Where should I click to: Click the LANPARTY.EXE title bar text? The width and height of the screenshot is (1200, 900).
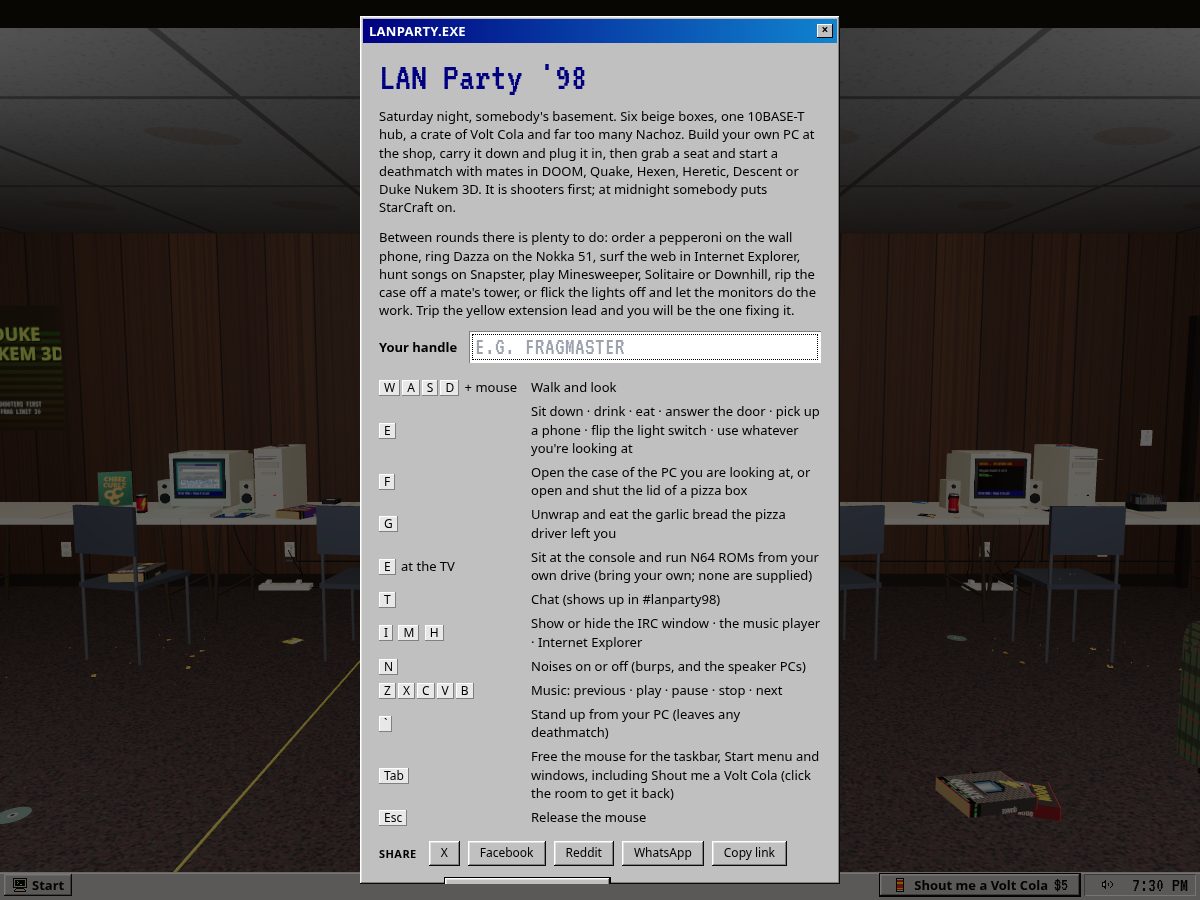(417, 31)
